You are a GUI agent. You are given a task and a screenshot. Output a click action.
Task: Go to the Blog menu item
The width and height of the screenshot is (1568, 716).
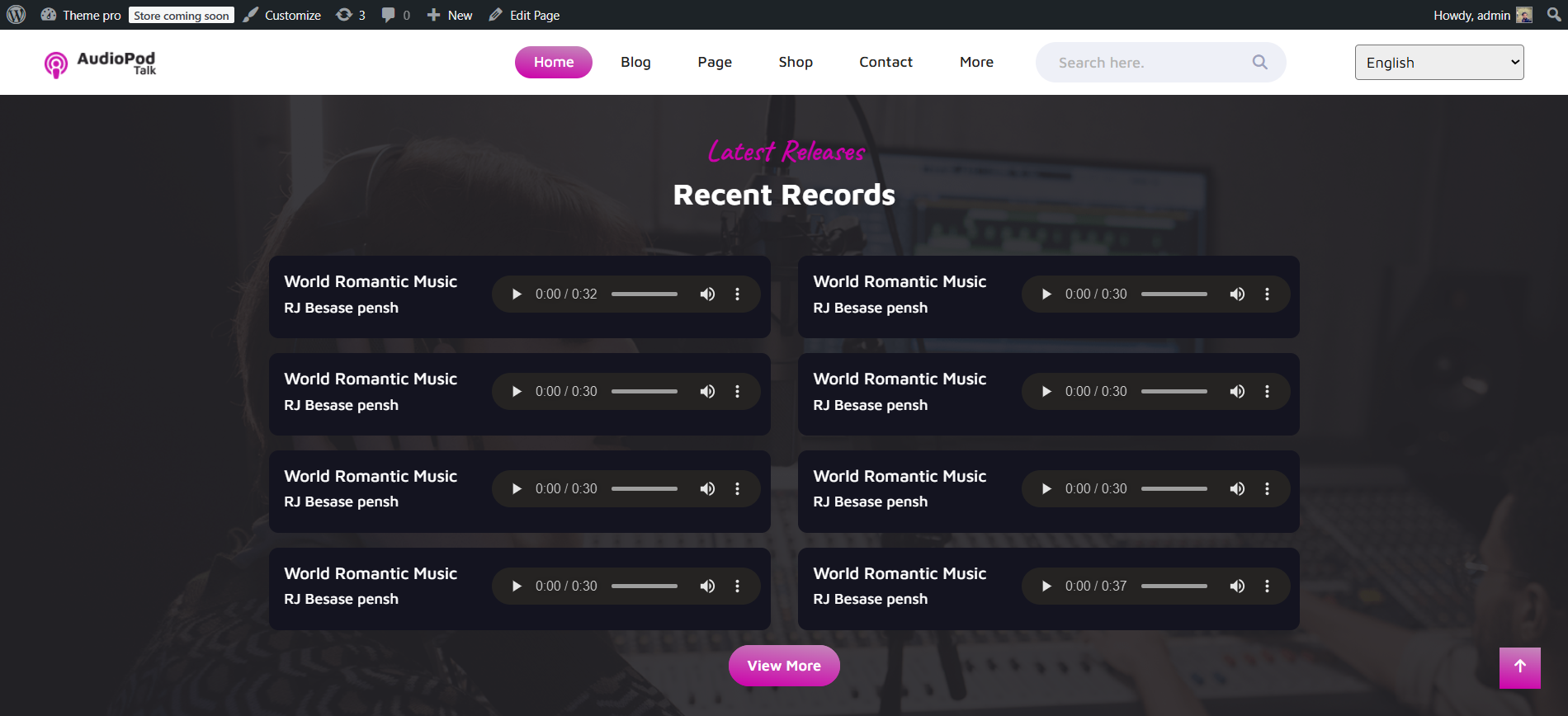(635, 62)
